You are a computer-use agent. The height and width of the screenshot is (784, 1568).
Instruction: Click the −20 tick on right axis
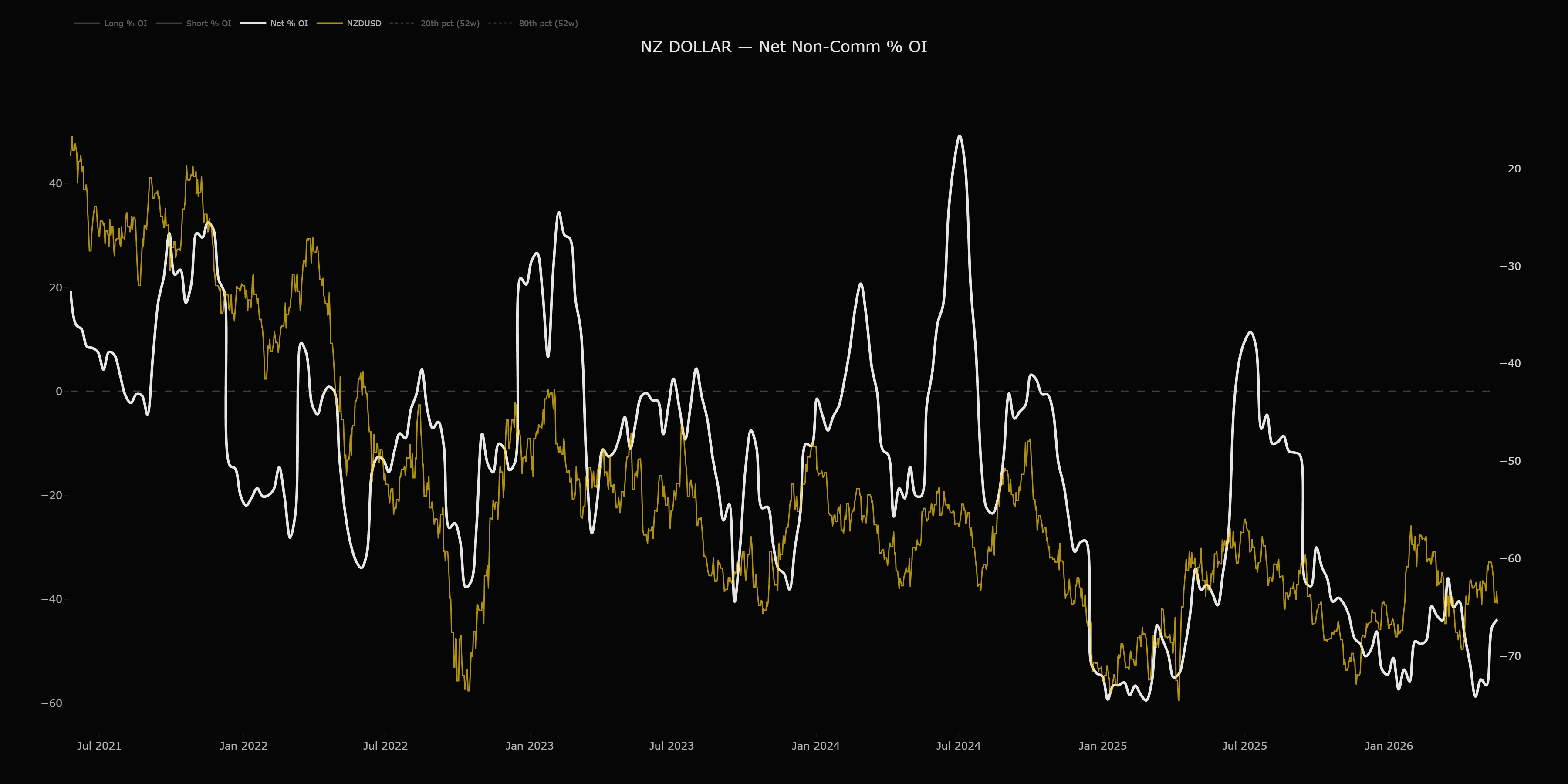coord(1510,169)
